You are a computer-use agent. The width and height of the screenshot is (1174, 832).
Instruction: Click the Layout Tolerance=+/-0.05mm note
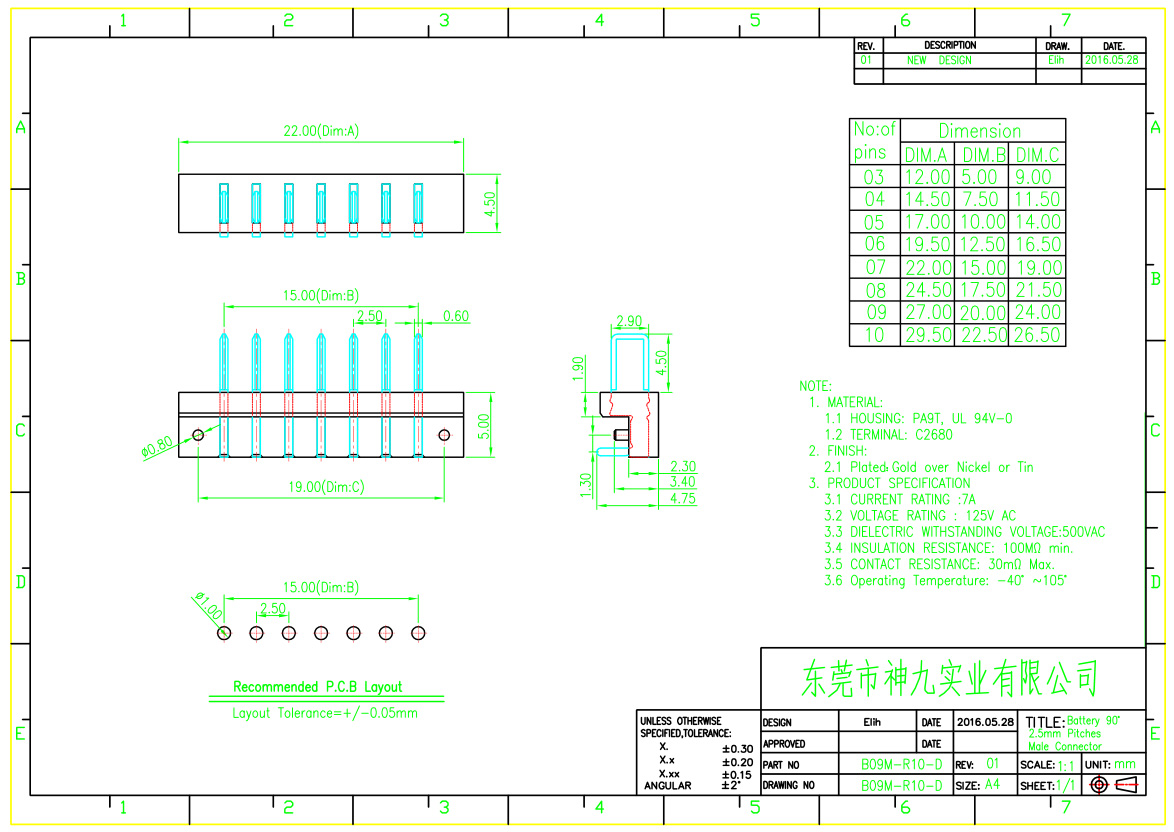[325, 713]
